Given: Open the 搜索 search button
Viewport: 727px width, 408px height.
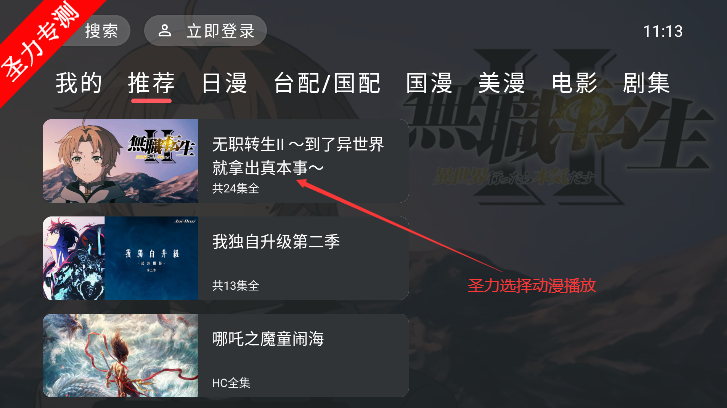Looking at the screenshot, I should click(97, 31).
